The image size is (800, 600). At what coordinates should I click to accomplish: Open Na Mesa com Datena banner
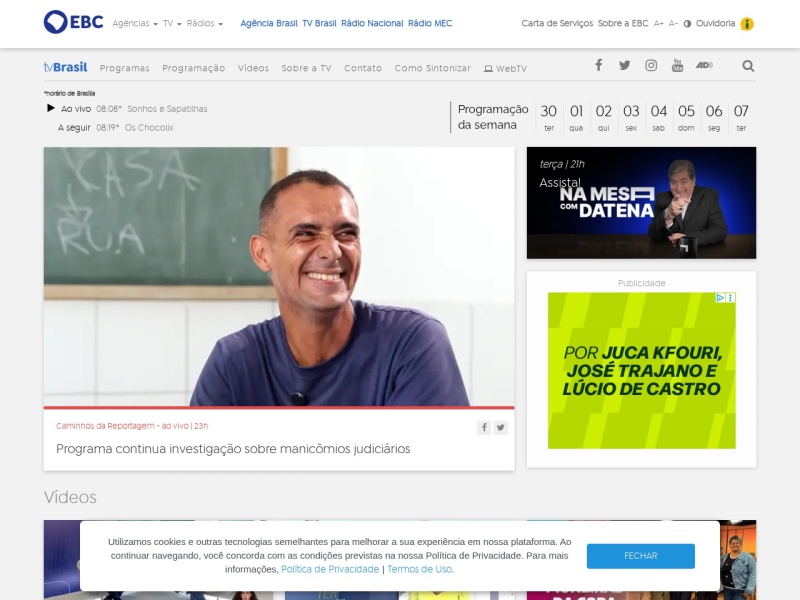(x=641, y=203)
